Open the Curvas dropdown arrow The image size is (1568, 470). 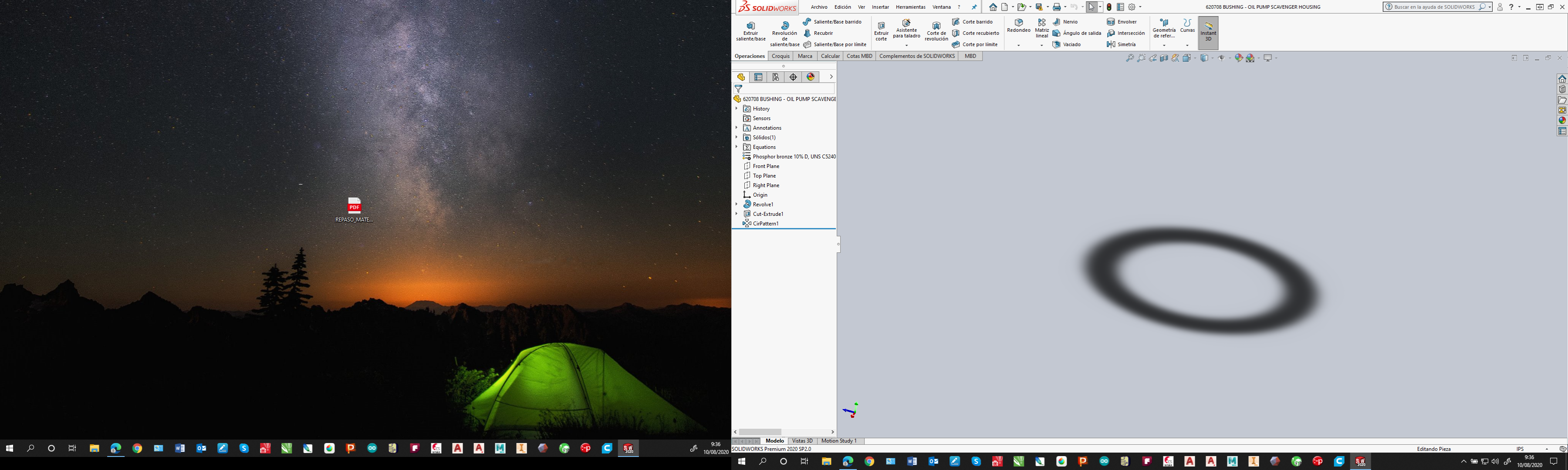tap(1187, 45)
